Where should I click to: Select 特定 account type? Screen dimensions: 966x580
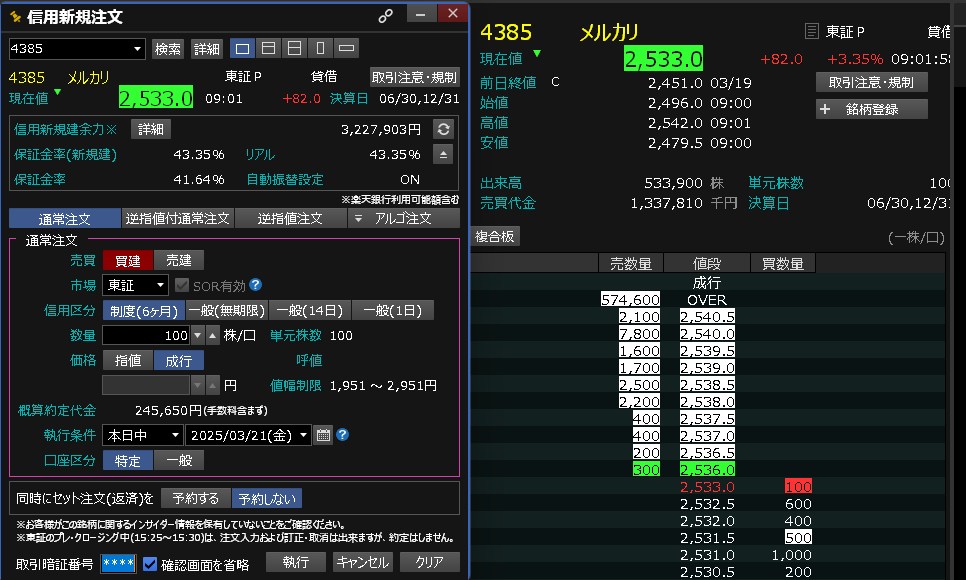(x=128, y=460)
